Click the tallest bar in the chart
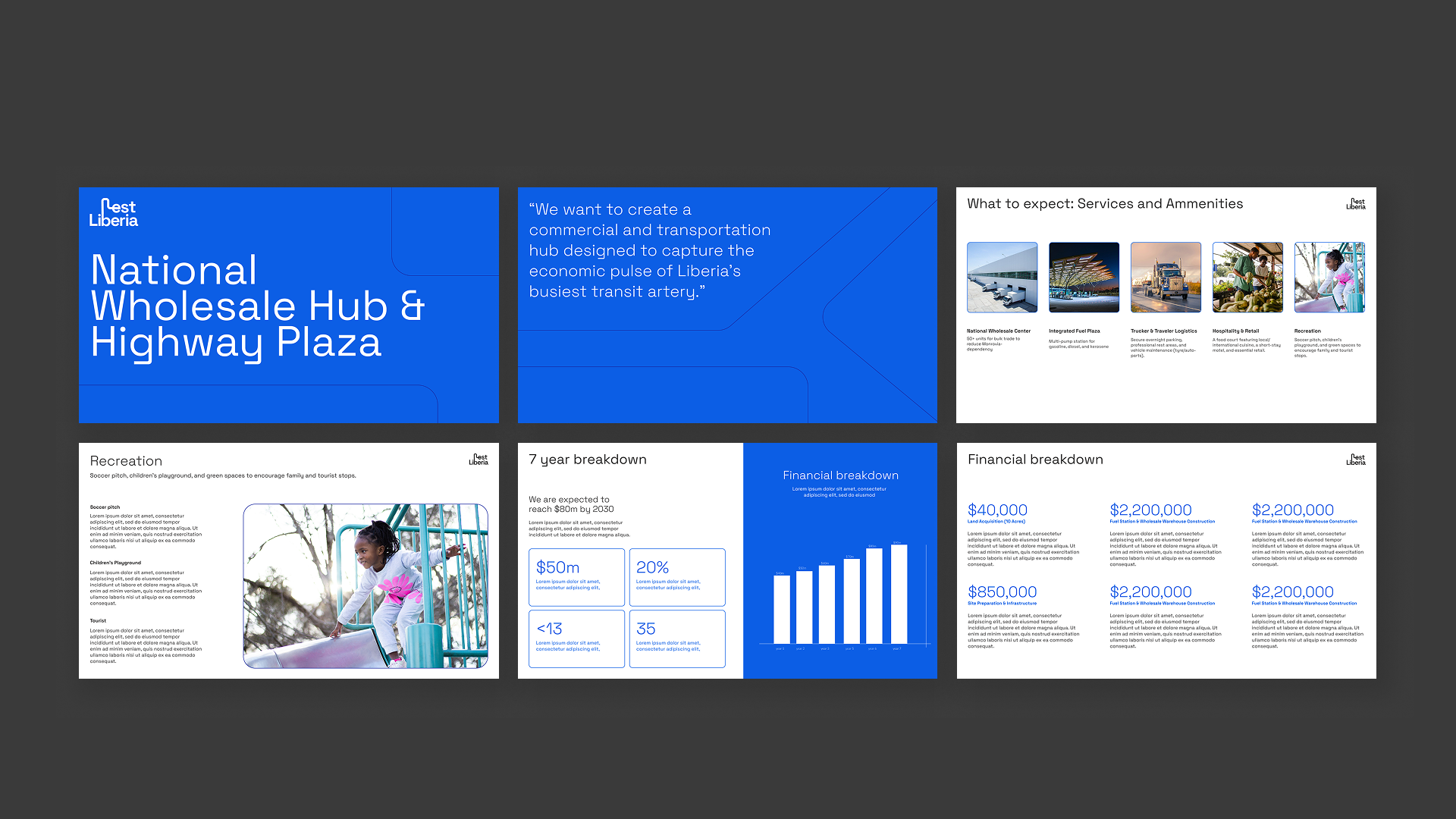This screenshot has height=819, width=1456. point(899,594)
